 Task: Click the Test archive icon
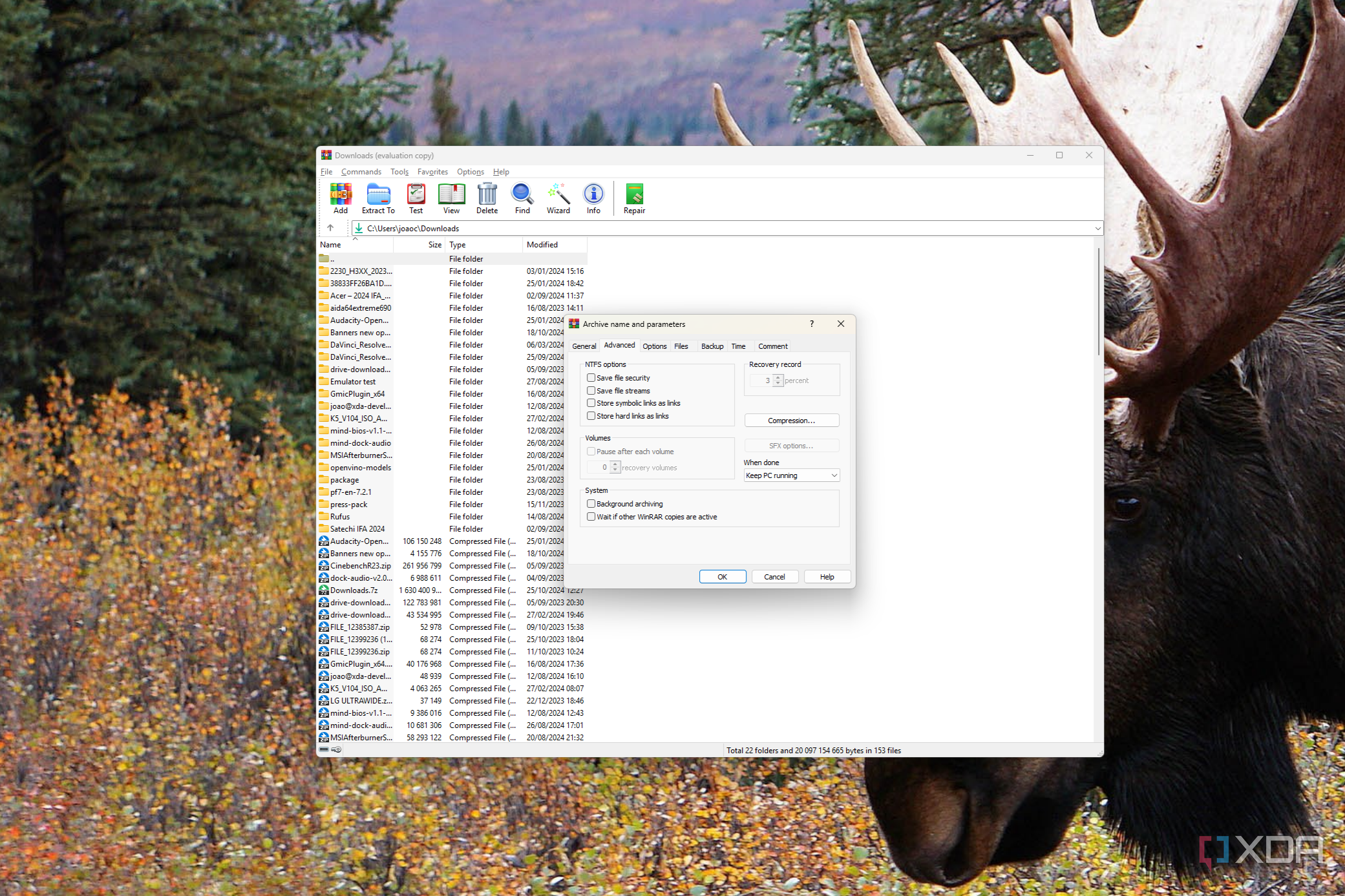click(416, 198)
